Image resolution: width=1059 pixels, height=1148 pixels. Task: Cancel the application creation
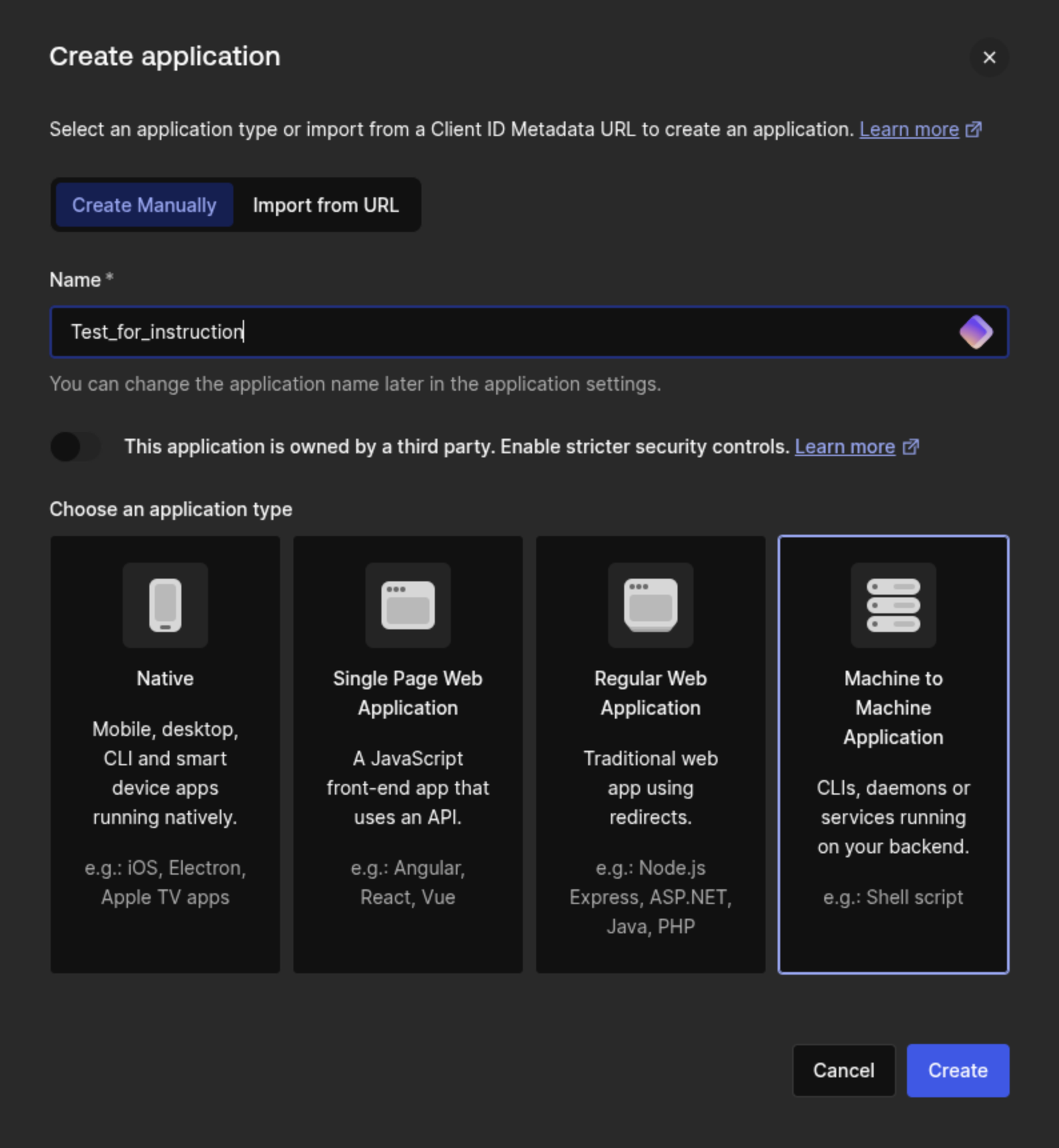point(844,1071)
